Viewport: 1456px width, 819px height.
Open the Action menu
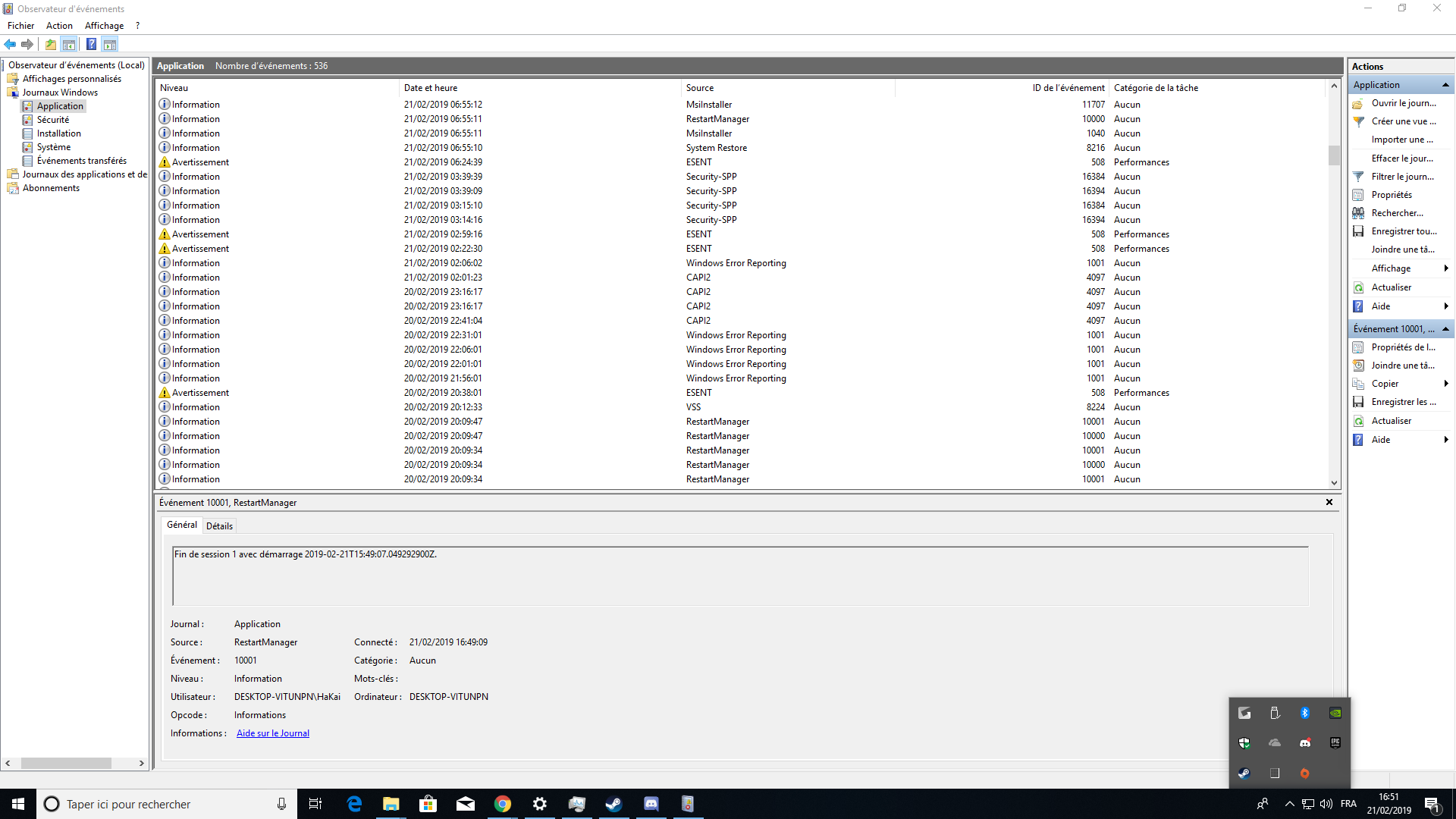point(59,26)
